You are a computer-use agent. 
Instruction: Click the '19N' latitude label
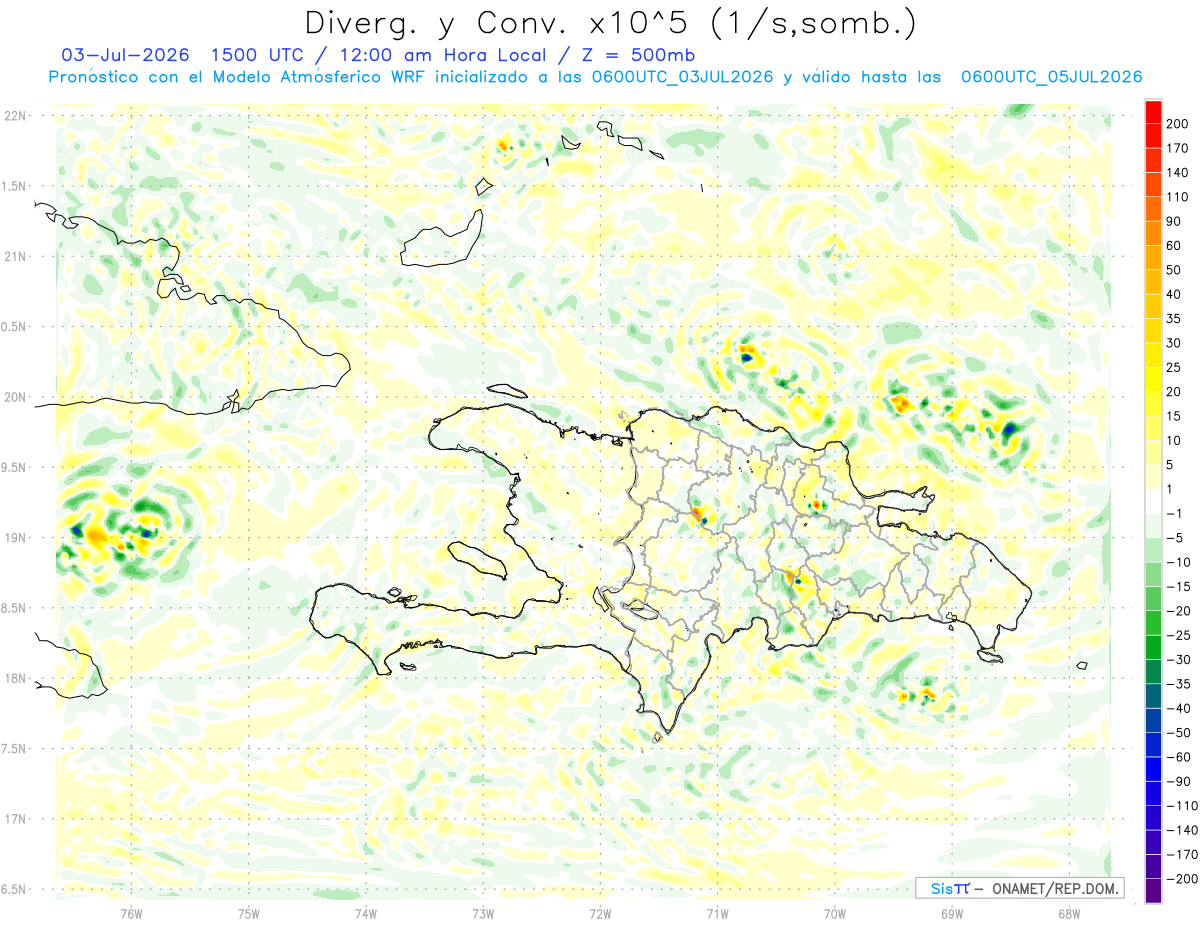14,538
